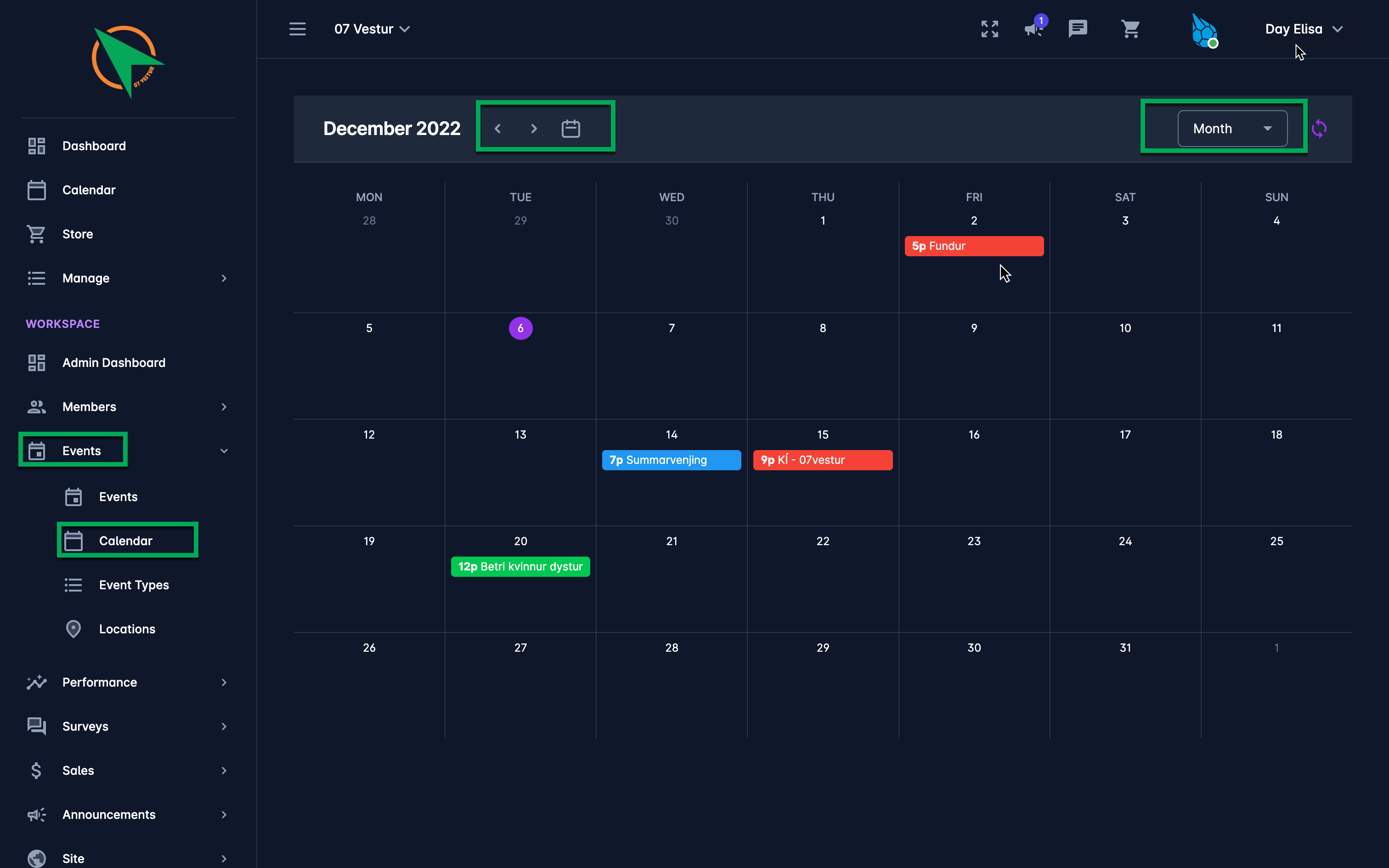This screenshot has height=868, width=1389.
Task: Open the Day Elisa user menu
Action: tap(1303, 28)
